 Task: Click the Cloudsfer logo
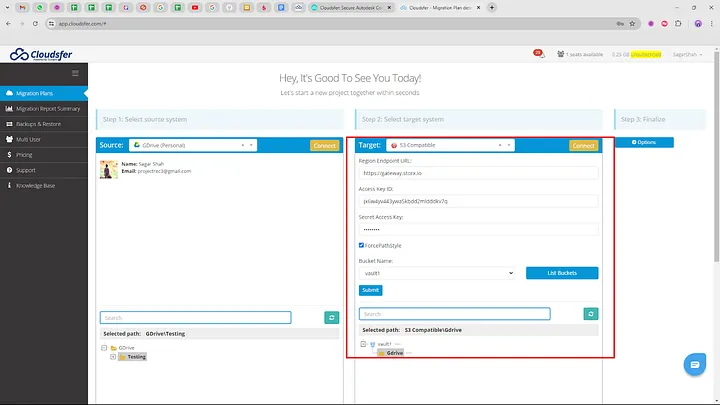pos(41,55)
